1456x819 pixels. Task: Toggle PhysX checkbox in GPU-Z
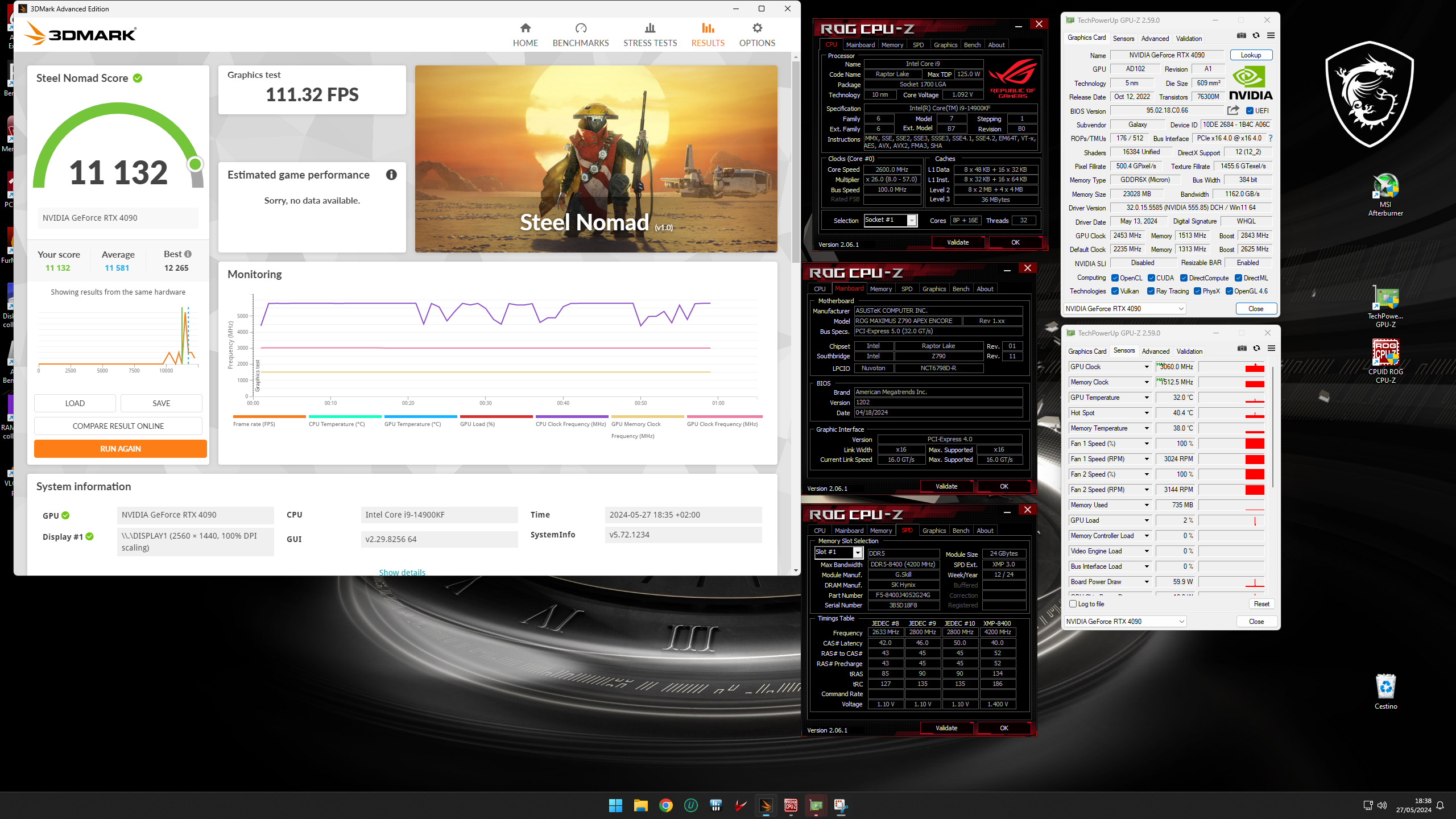pos(1198,291)
